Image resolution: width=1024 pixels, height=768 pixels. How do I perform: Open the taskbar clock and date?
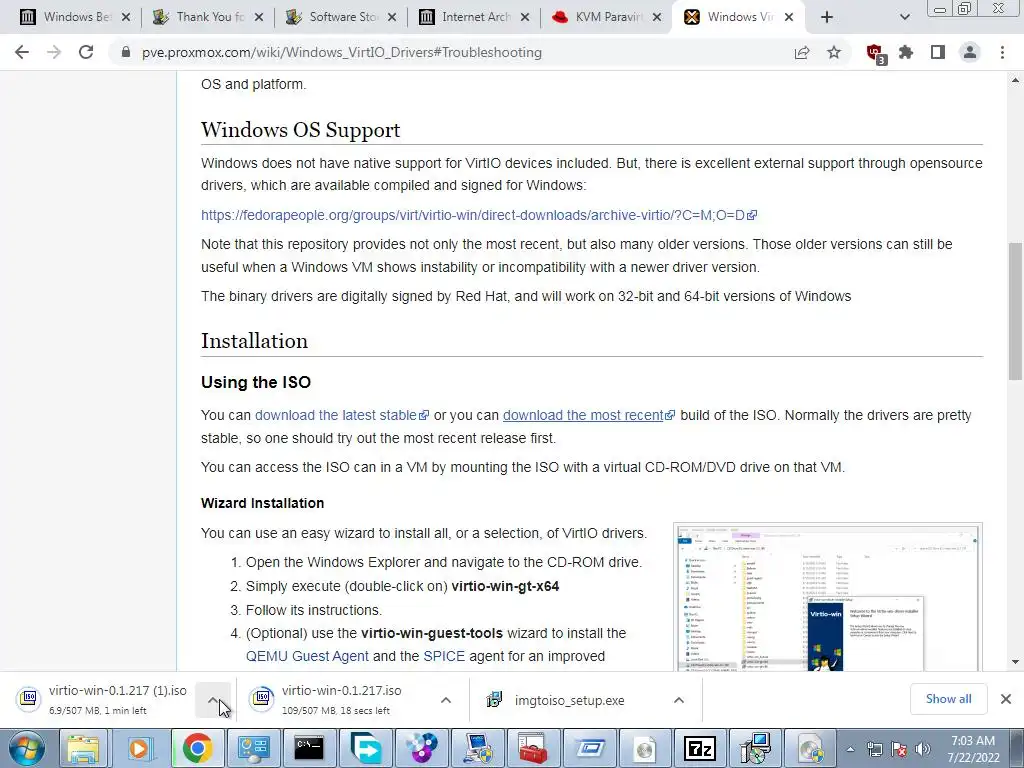pyautogui.click(x=973, y=749)
